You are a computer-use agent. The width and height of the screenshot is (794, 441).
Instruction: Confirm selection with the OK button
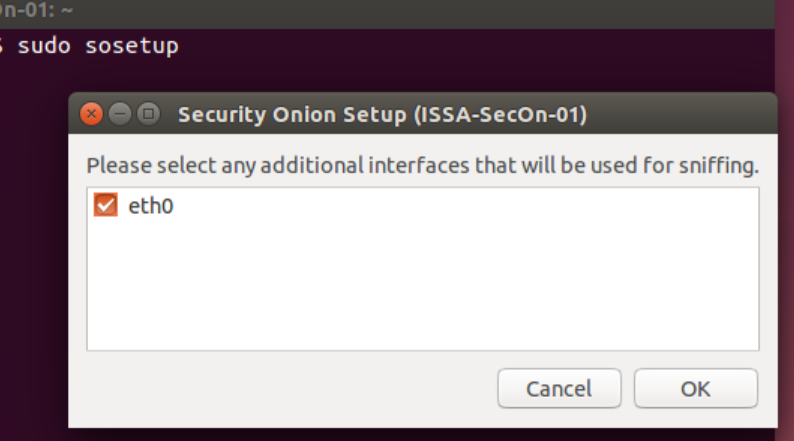click(x=696, y=388)
